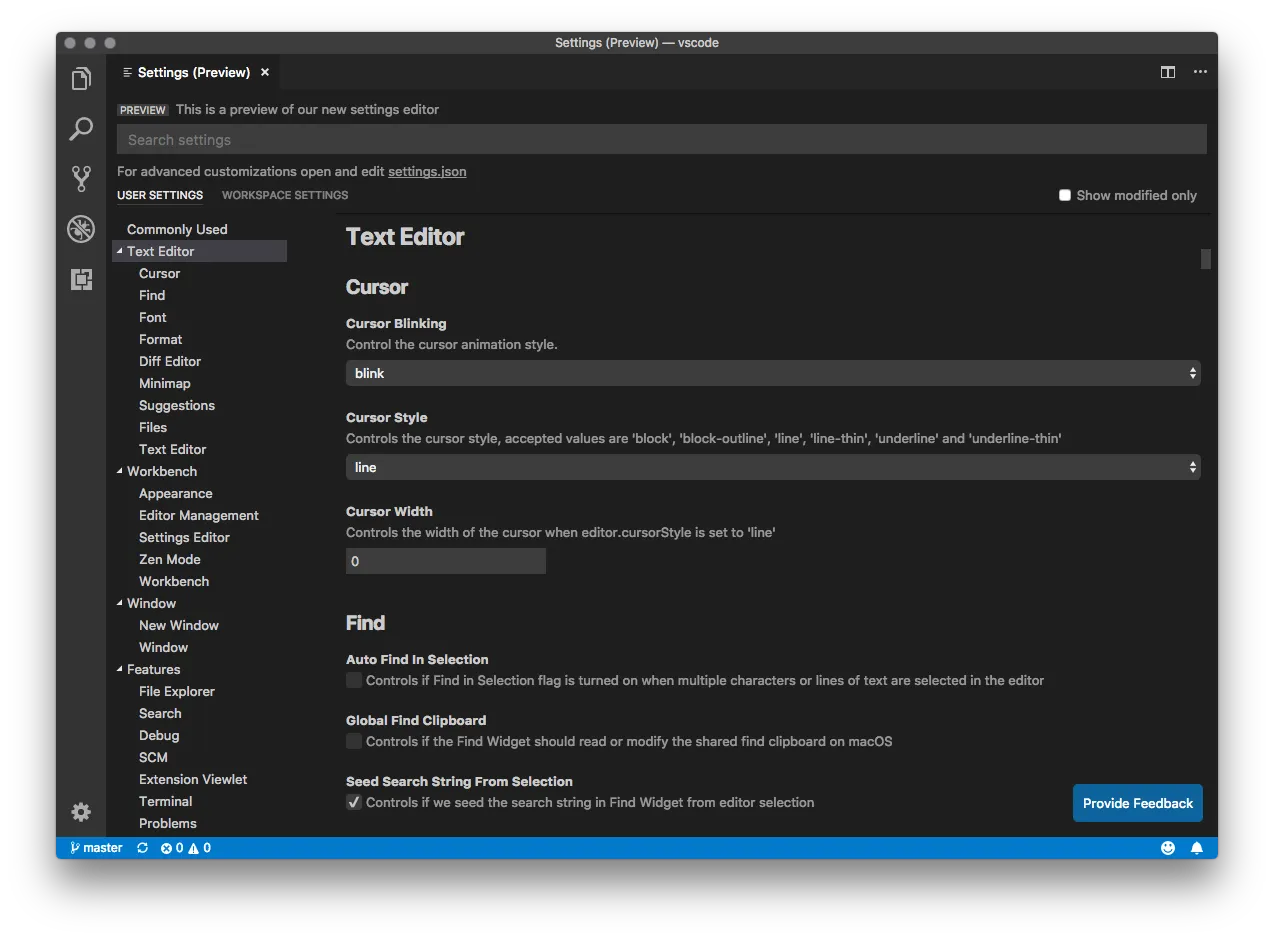1274x939 pixels.
Task: Open the Debug view icon
Action: pos(81,229)
